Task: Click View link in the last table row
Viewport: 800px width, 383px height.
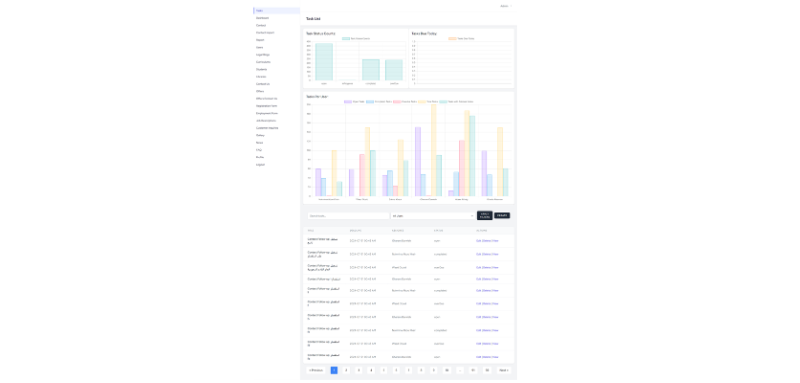Action: (x=495, y=357)
